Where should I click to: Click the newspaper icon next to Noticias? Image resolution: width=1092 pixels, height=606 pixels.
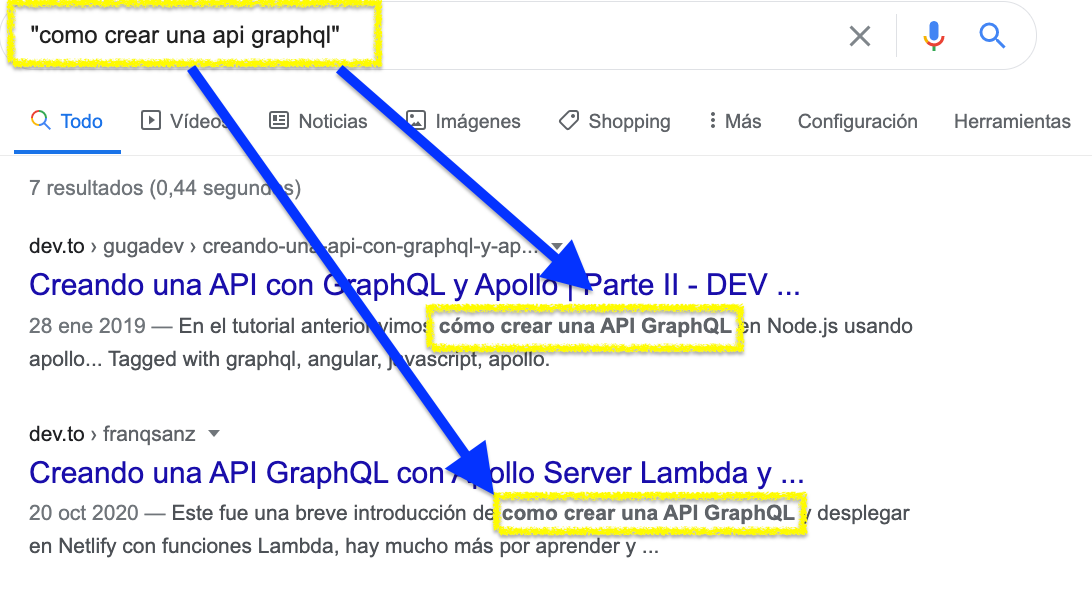click(277, 120)
